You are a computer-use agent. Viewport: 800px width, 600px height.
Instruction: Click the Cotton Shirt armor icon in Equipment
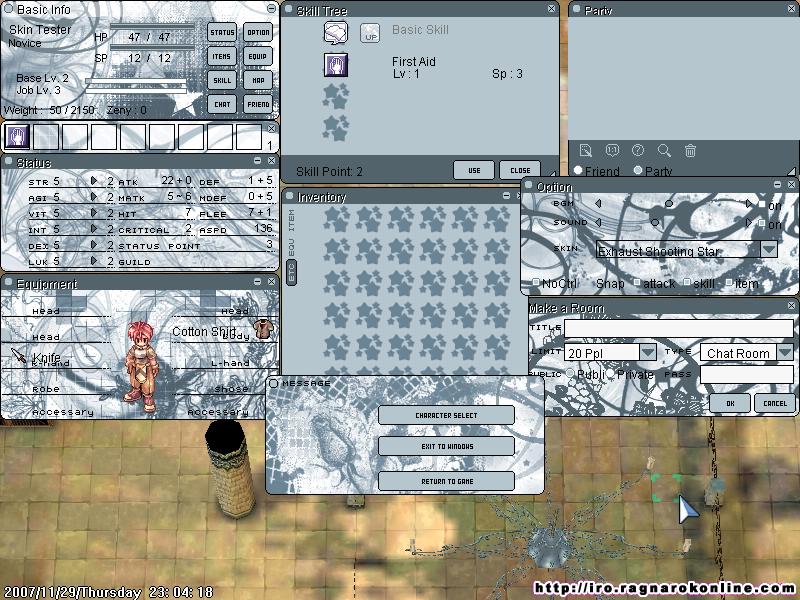pyautogui.click(x=264, y=329)
